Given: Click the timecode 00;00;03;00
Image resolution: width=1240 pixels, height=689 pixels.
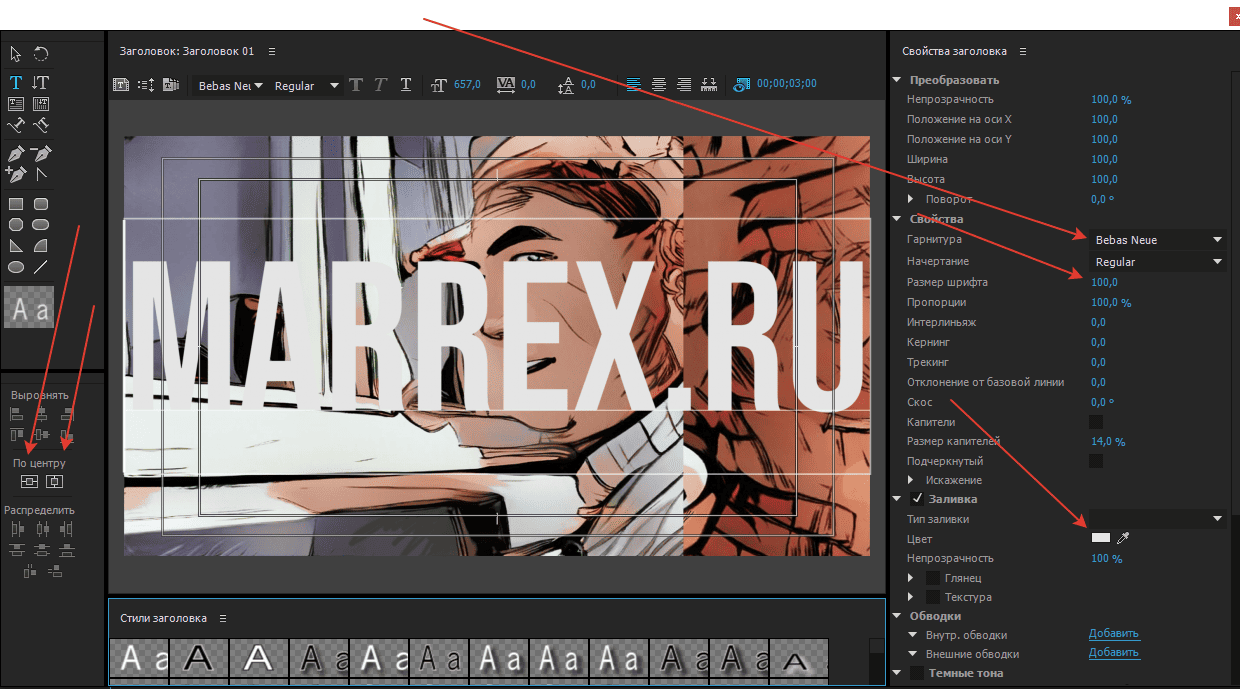Looking at the screenshot, I should [x=787, y=85].
